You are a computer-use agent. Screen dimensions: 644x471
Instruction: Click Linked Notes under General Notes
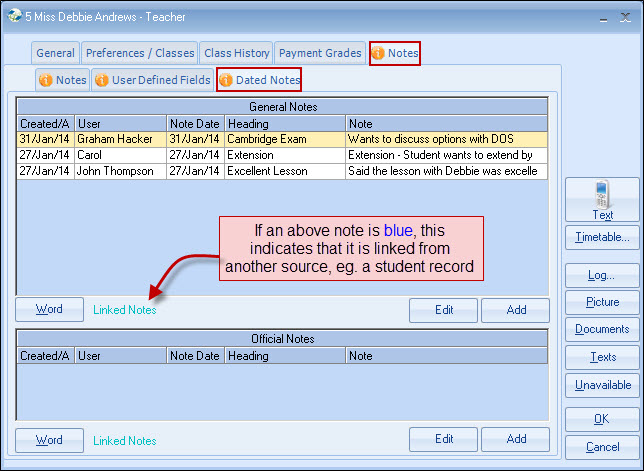pos(124,310)
